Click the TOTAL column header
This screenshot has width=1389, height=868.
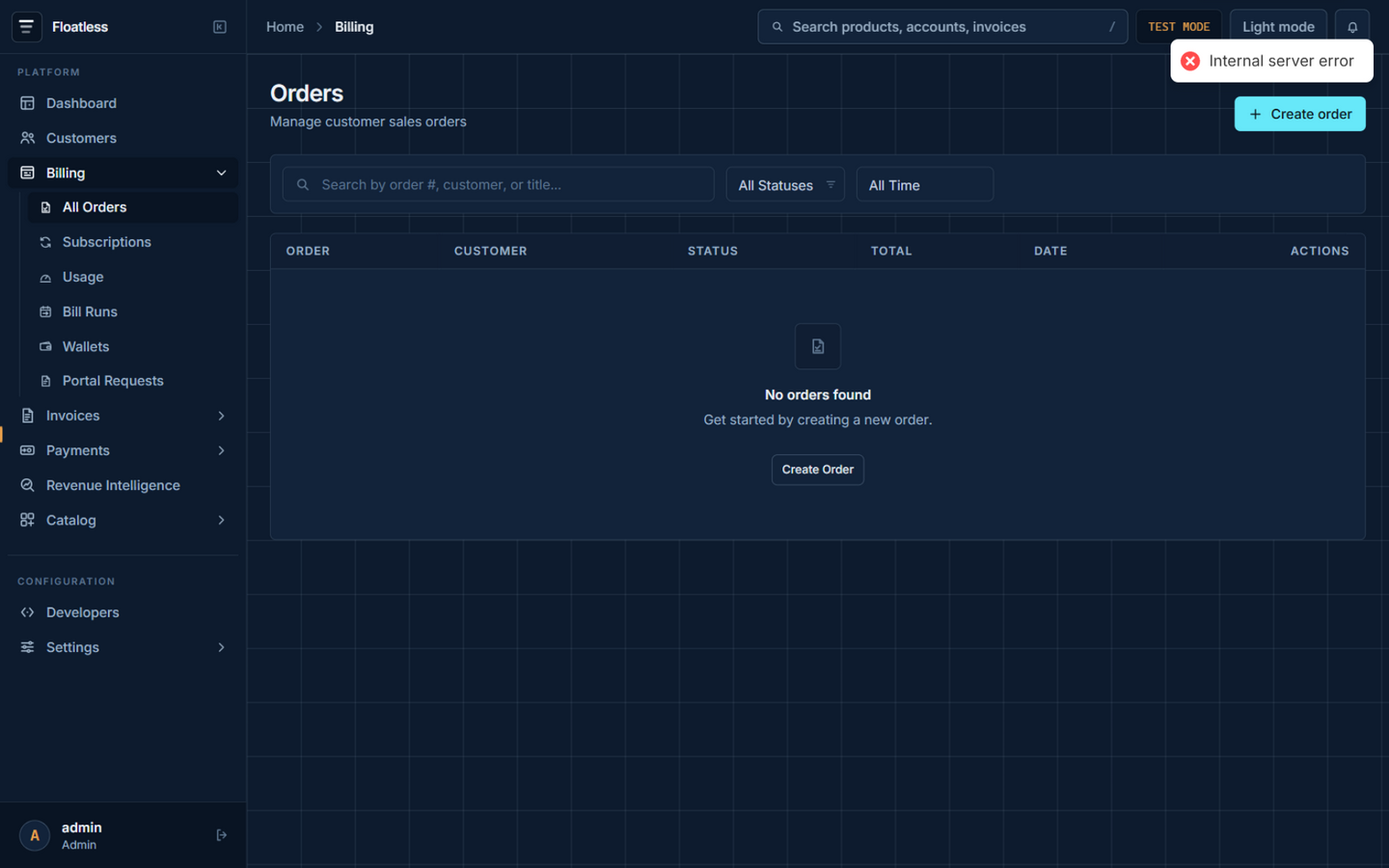pyautogui.click(x=891, y=251)
